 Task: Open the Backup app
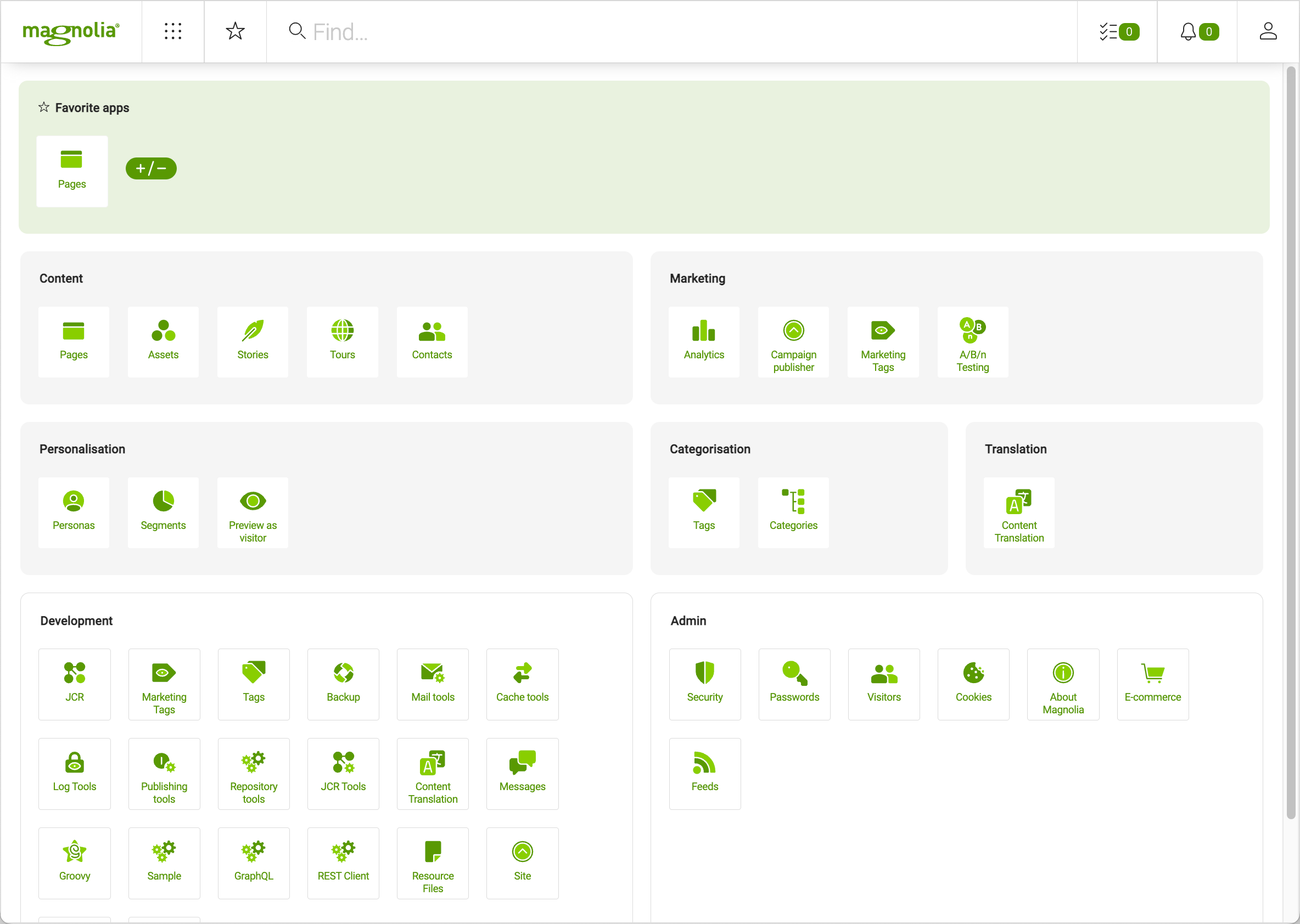[343, 684]
